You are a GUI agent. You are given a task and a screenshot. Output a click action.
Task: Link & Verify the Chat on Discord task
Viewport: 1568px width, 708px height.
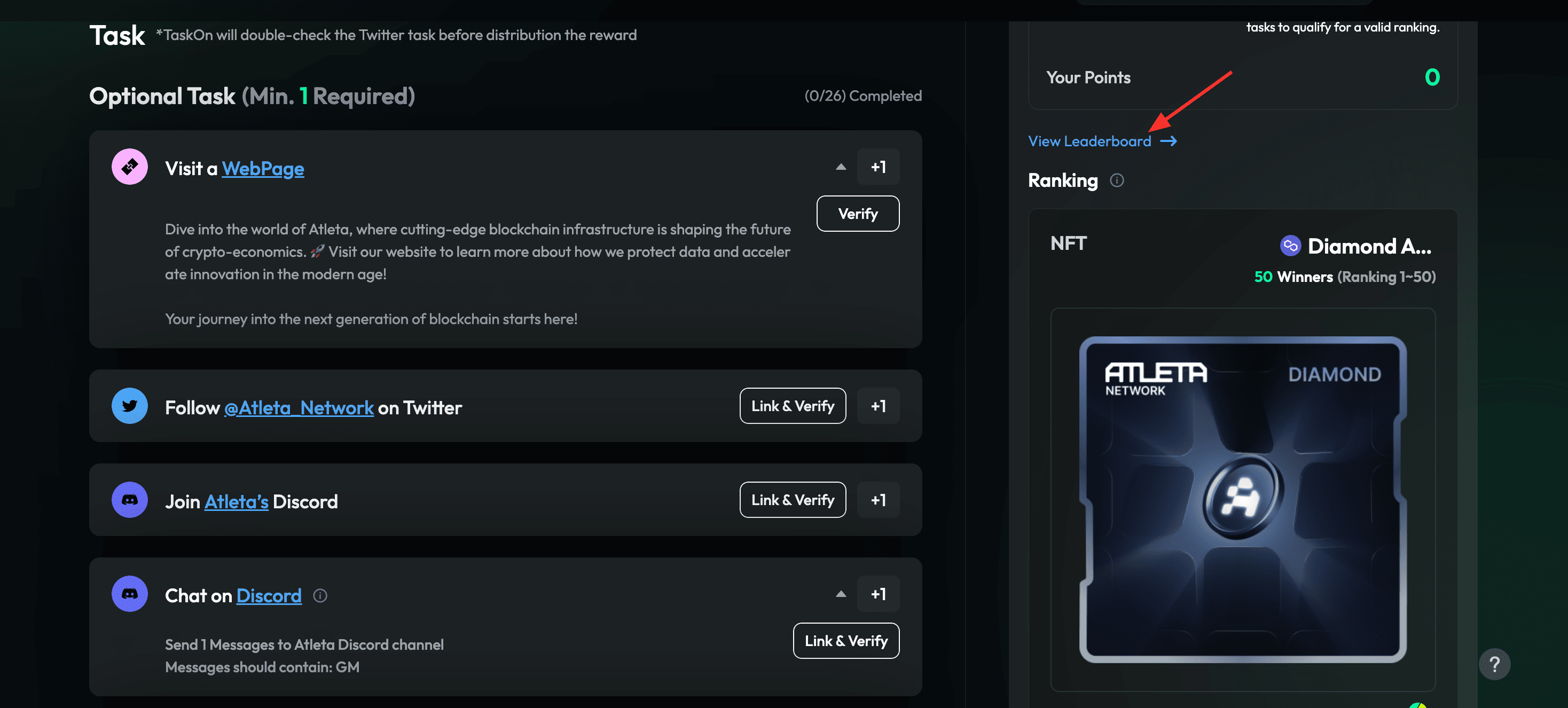tap(846, 641)
